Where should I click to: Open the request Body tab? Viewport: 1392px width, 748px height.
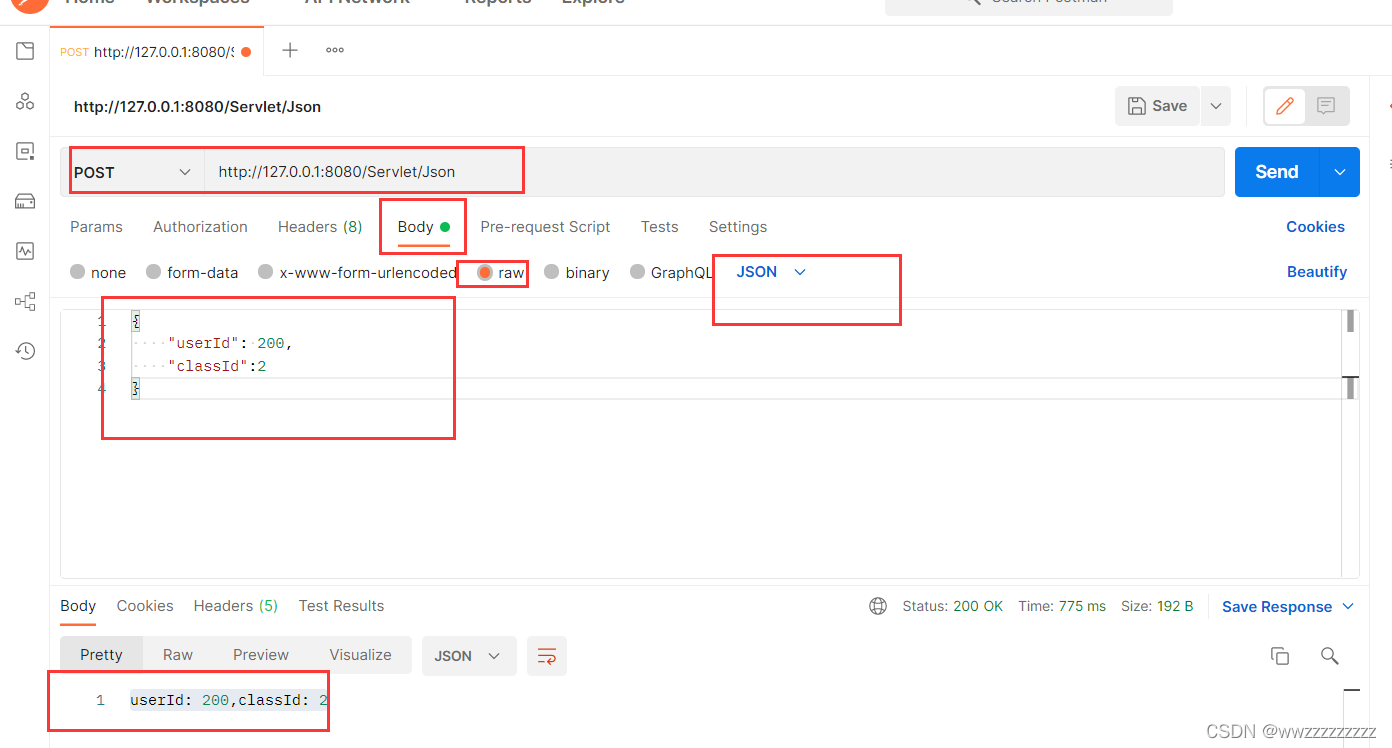click(423, 227)
